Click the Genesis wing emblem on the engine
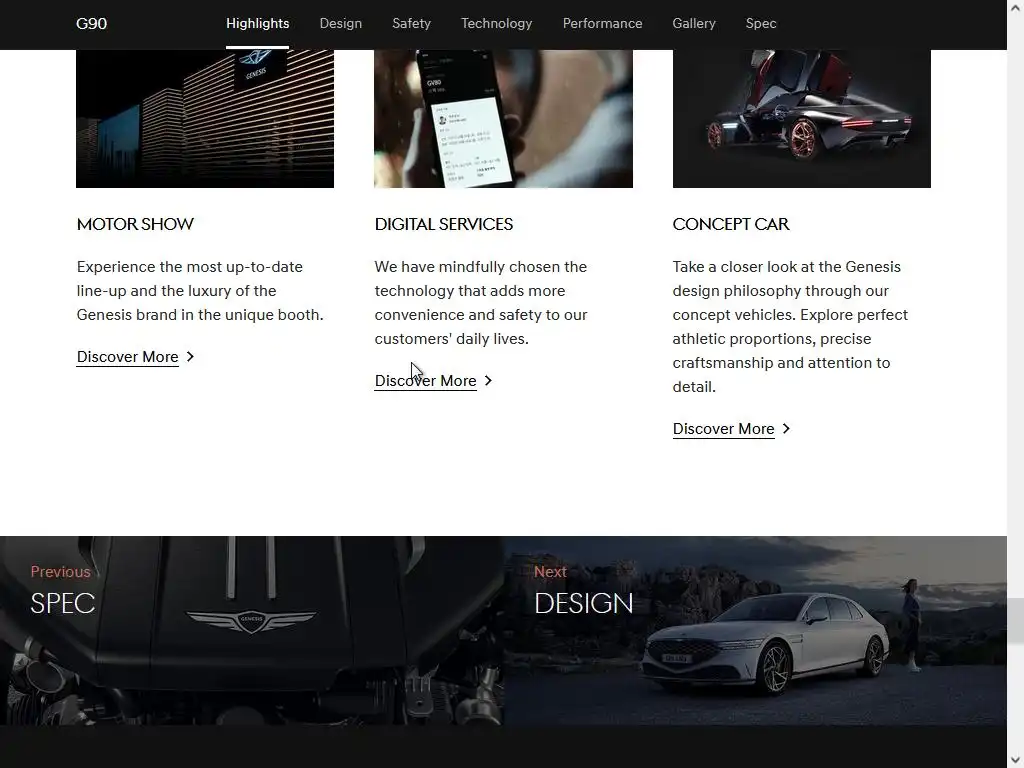The width and height of the screenshot is (1024, 768). (251, 620)
